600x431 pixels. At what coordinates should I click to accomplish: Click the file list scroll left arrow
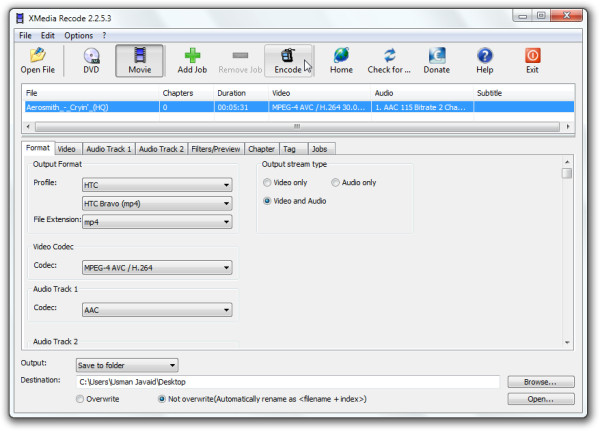coord(28,126)
